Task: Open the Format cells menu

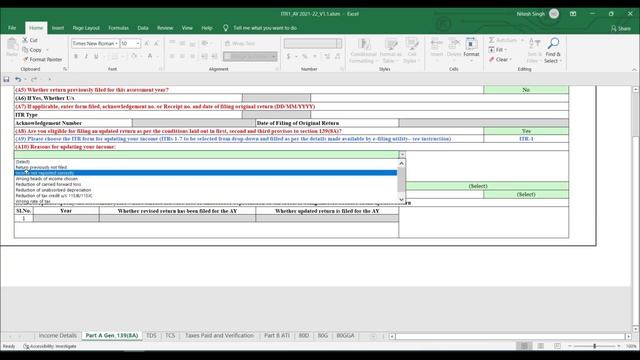Action: click(471, 48)
